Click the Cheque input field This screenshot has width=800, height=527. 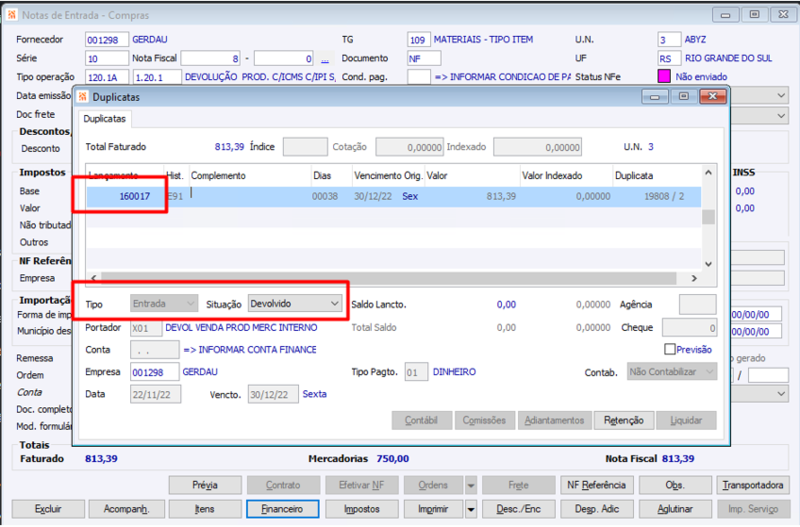coord(689,328)
